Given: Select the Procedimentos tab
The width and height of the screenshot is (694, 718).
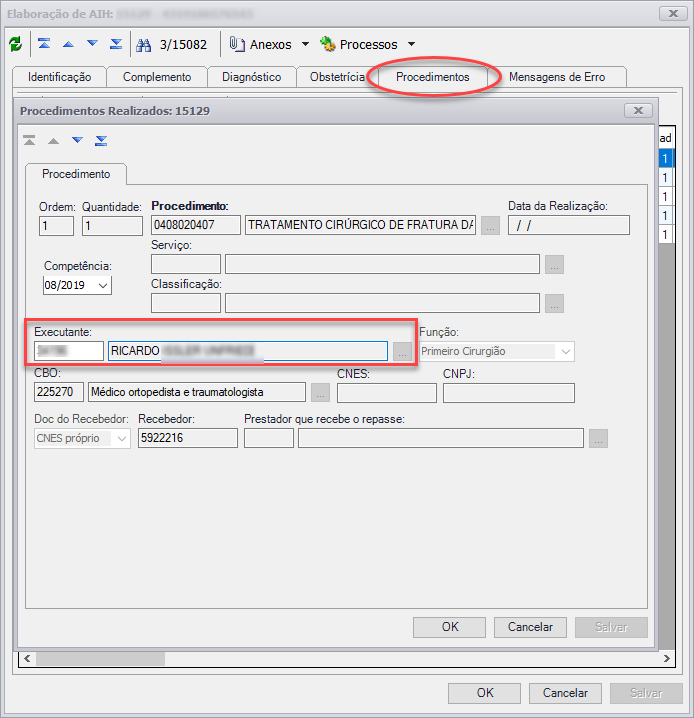Looking at the screenshot, I should coord(433,77).
